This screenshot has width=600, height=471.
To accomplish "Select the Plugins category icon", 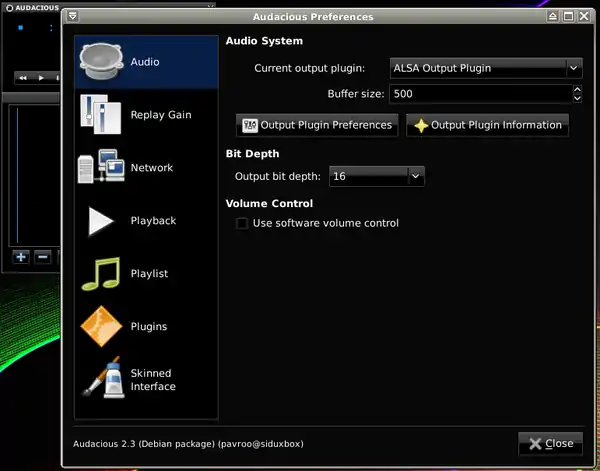I will click(102, 327).
